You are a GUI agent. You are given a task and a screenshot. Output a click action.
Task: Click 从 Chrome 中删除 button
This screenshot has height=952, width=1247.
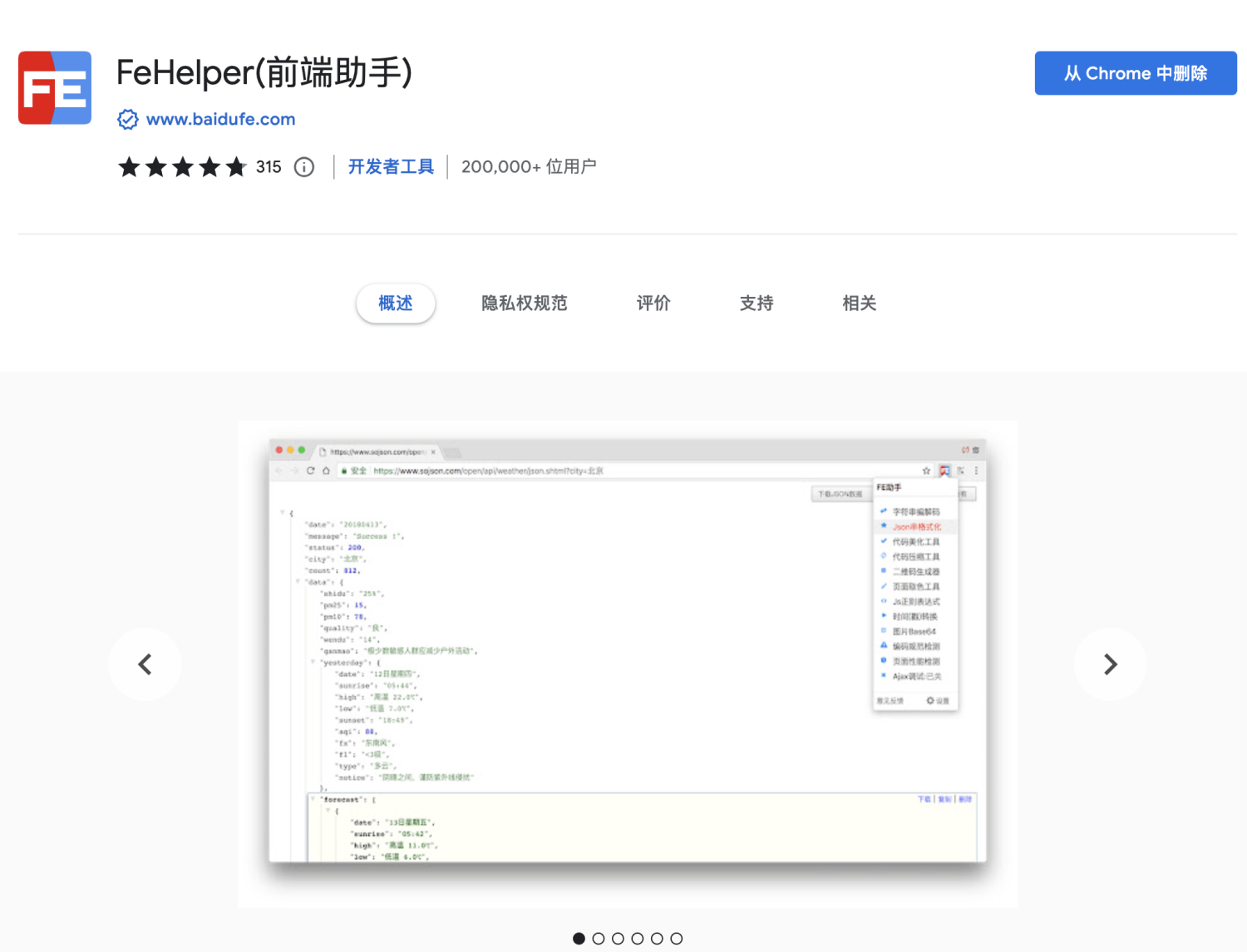(x=1136, y=73)
